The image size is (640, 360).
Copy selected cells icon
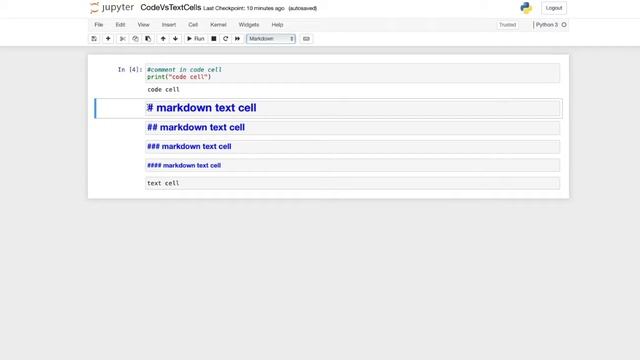click(135, 39)
